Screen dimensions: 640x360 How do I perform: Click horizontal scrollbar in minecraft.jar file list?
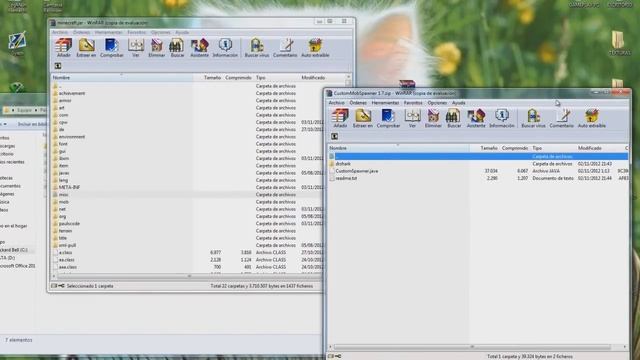188,276
